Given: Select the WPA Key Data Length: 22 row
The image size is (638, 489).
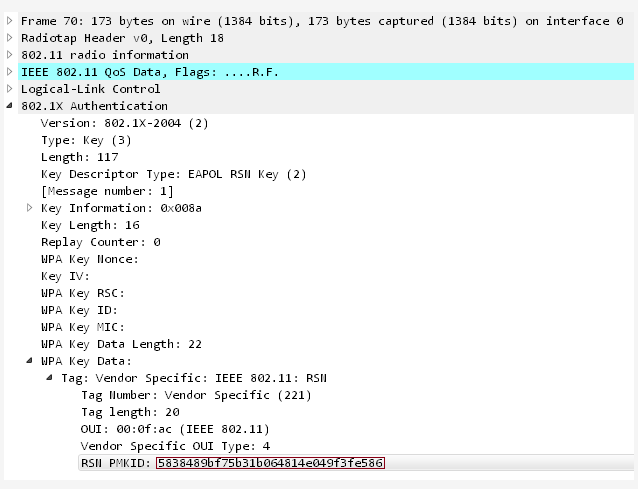Looking at the screenshot, I should pos(121,344).
